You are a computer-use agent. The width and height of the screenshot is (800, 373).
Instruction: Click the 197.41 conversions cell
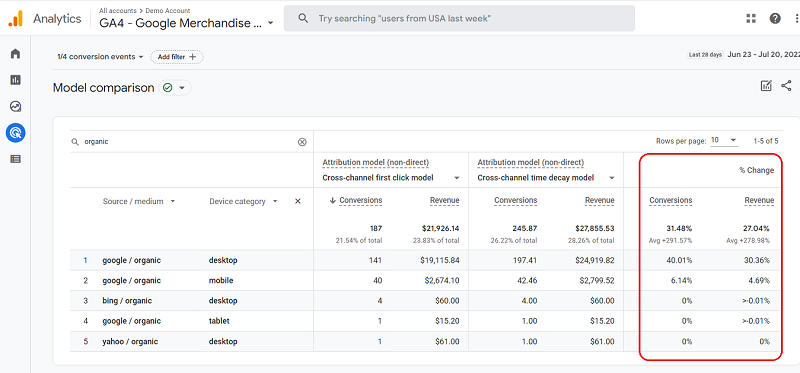[525, 260]
